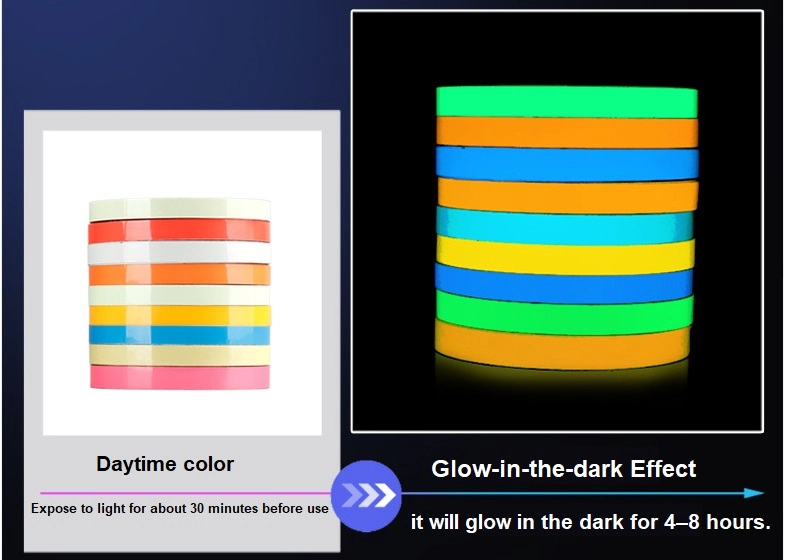Image resolution: width=793 pixels, height=560 pixels.
Task: Select the 'Glow-in-the-dark Effect' heading text
Action: click(x=563, y=468)
